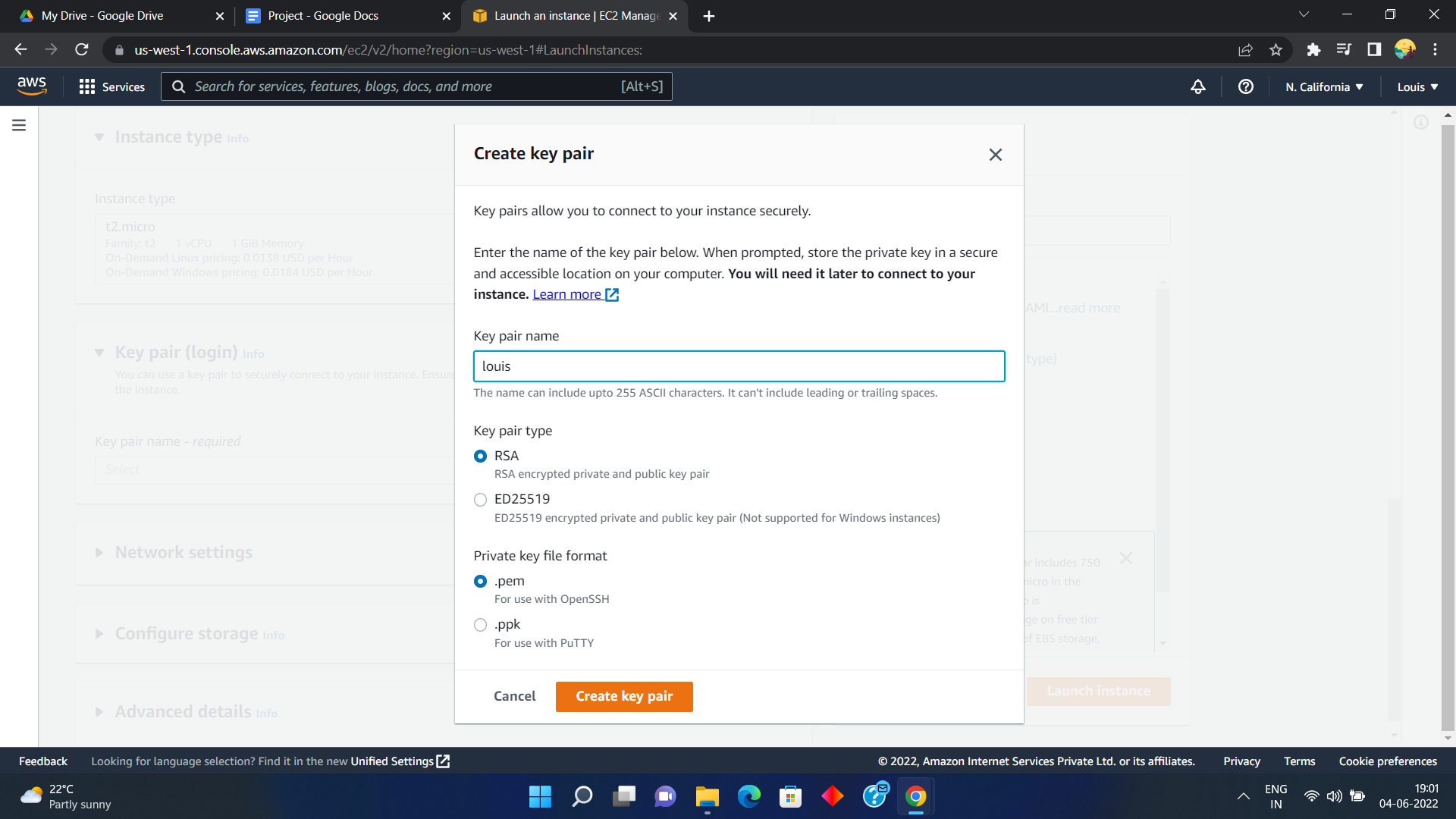The image size is (1456, 819).
Task: Select the ED25519 key pair type
Action: coord(480,500)
